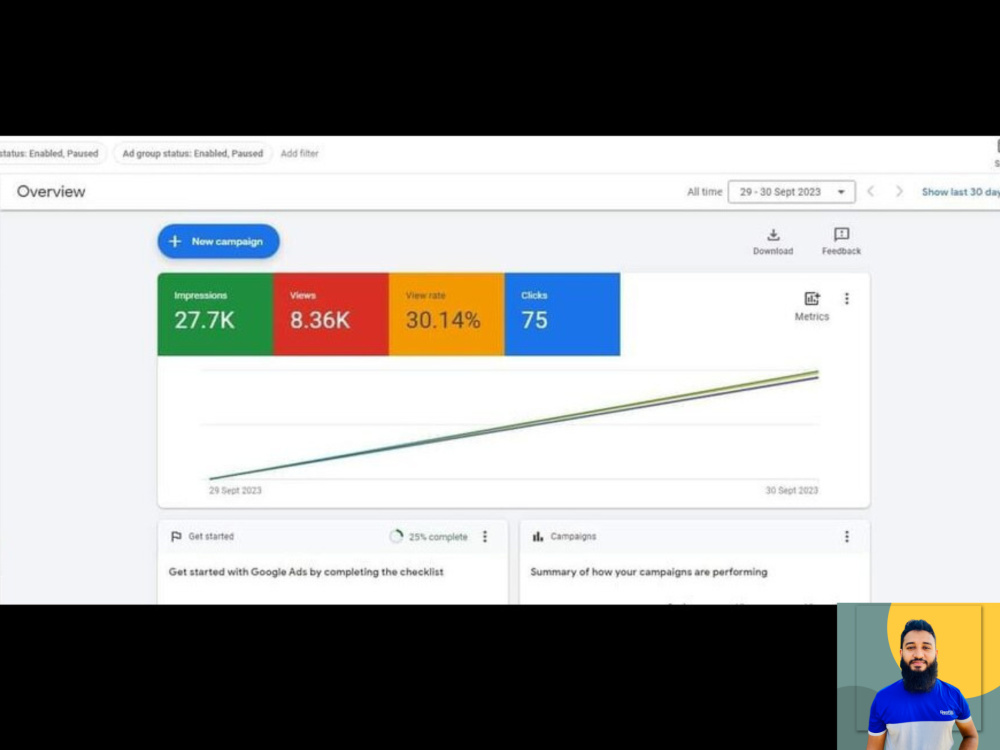Click the Campaigns card title

pos(573,536)
